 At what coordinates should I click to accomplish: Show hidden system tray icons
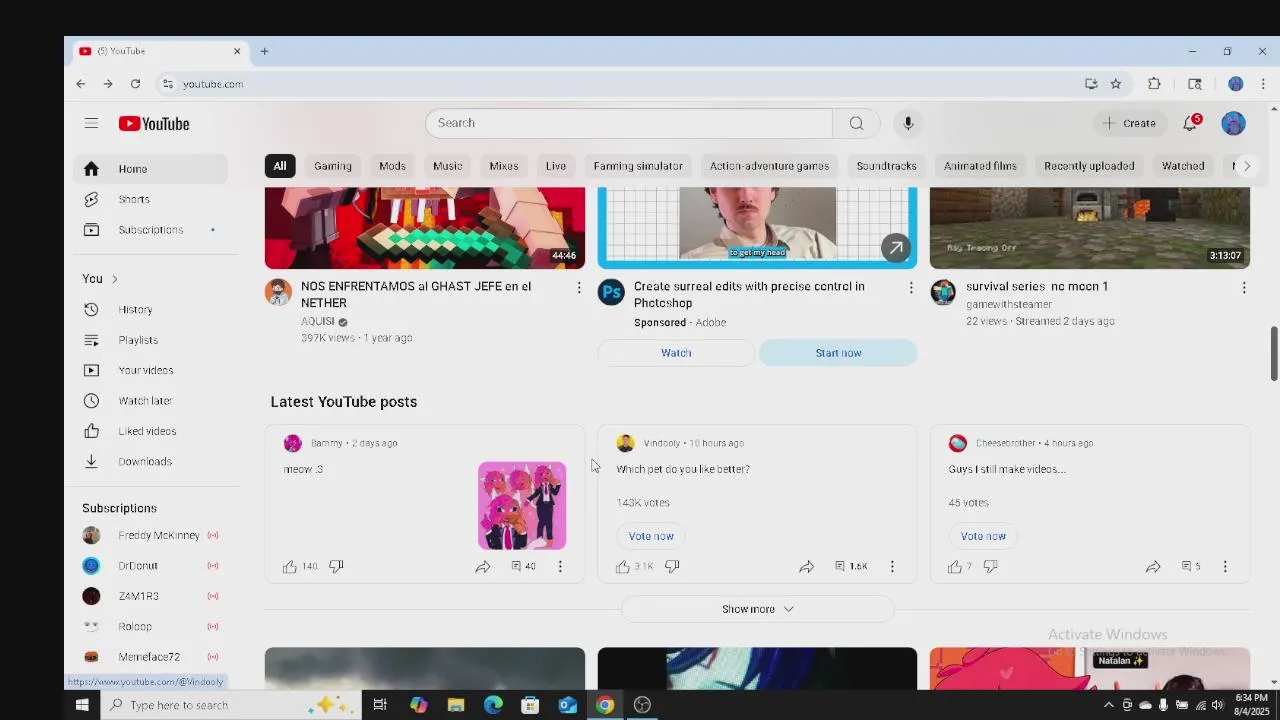(x=1108, y=705)
